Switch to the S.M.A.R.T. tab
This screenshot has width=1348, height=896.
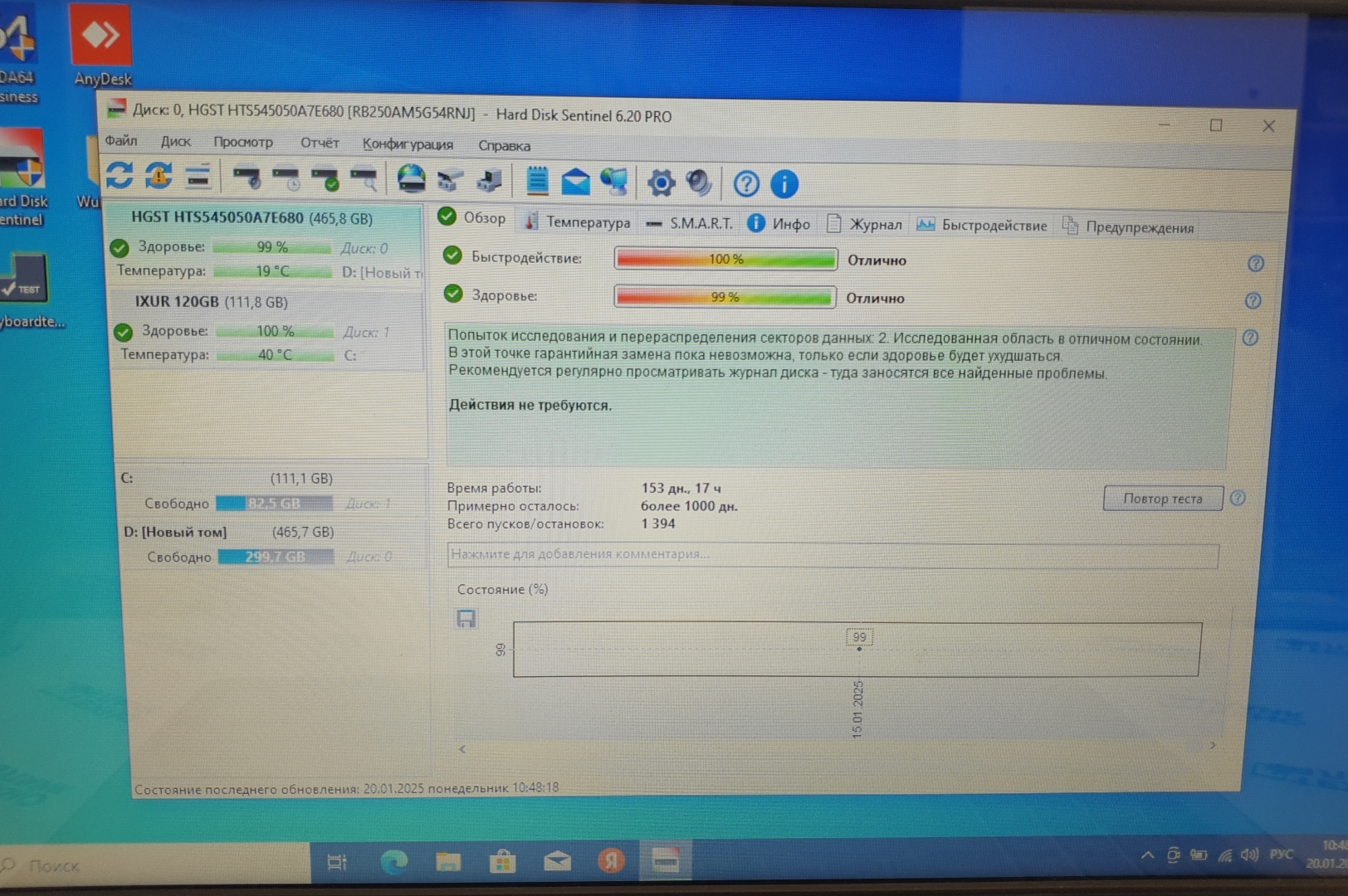click(x=690, y=223)
